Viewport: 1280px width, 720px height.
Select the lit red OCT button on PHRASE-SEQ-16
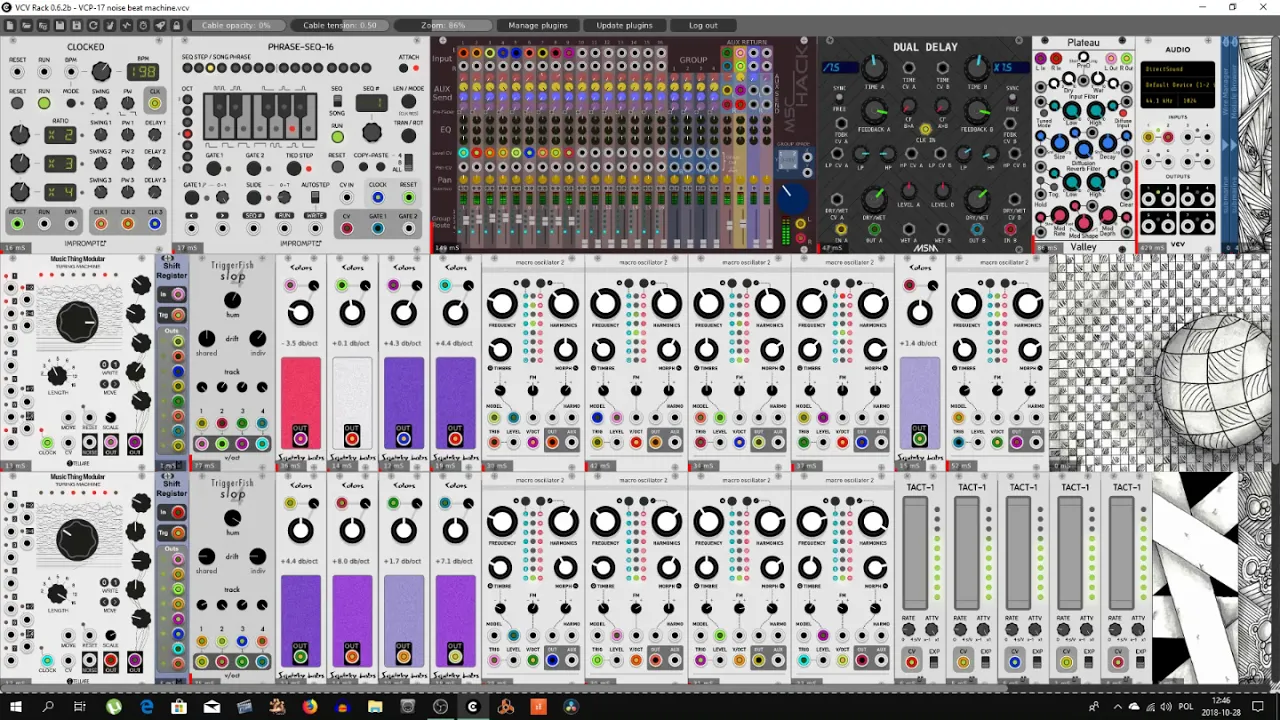pos(187,133)
